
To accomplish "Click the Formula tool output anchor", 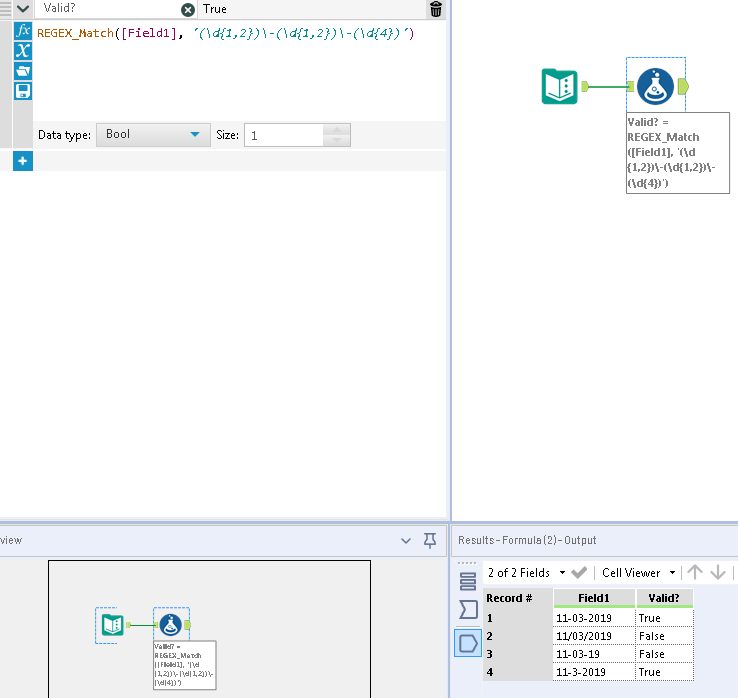I will tap(683, 87).
